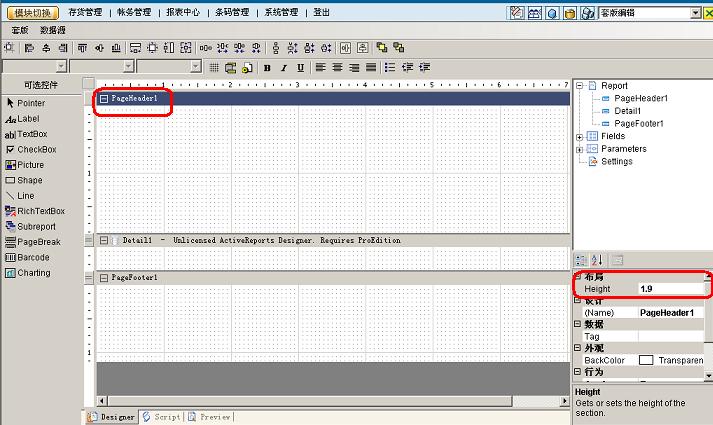Viewport: 713px width, 425px height.
Task: Open the 报表中心 menu
Action: point(183,13)
